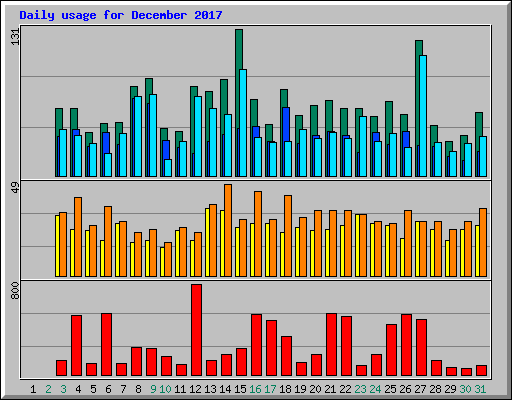Click the blue bar for day 18
The width and height of the screenshot is (512, 400).
[x=286, y=124]
